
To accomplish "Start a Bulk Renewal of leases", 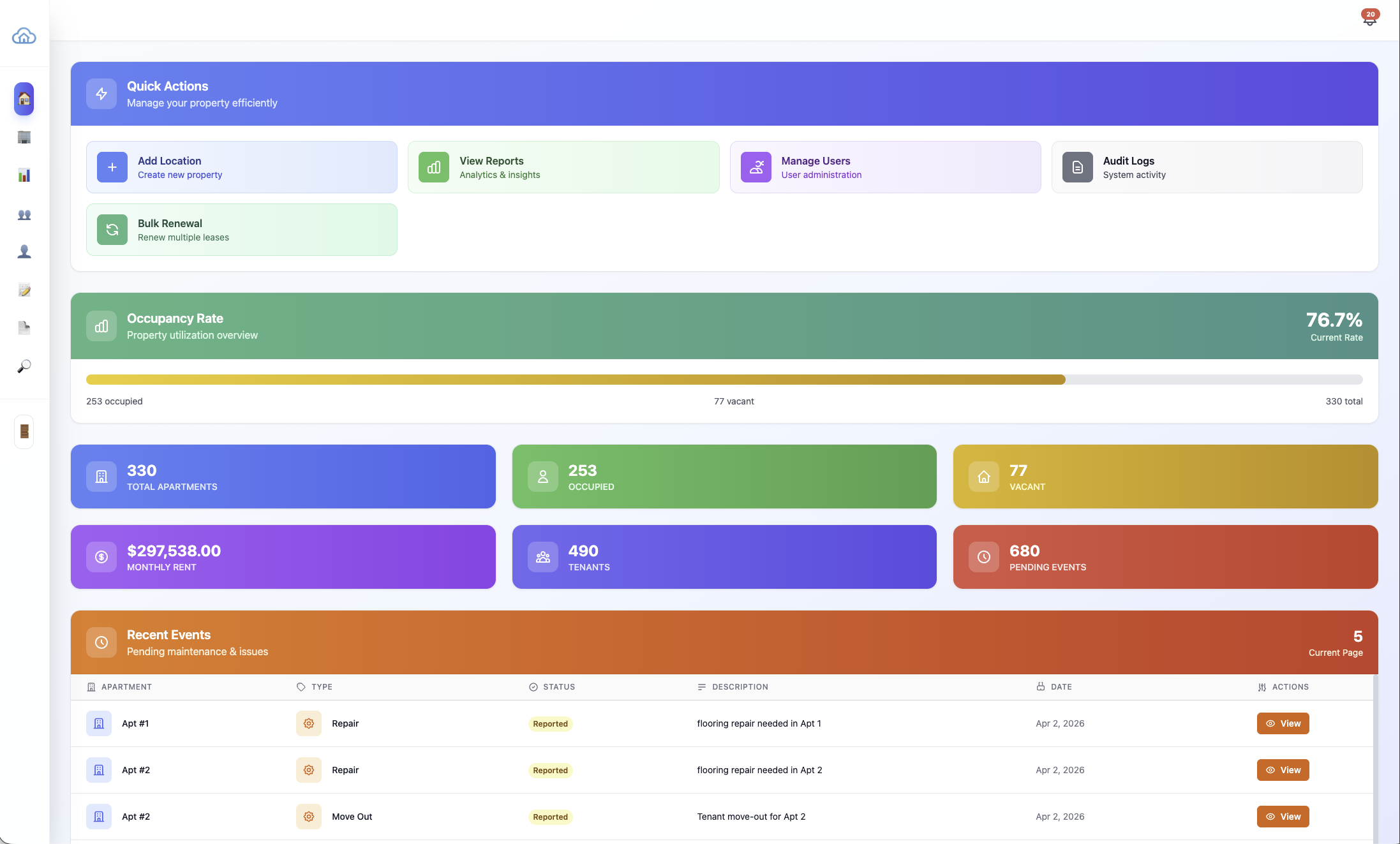I will [x=241, y=230].
